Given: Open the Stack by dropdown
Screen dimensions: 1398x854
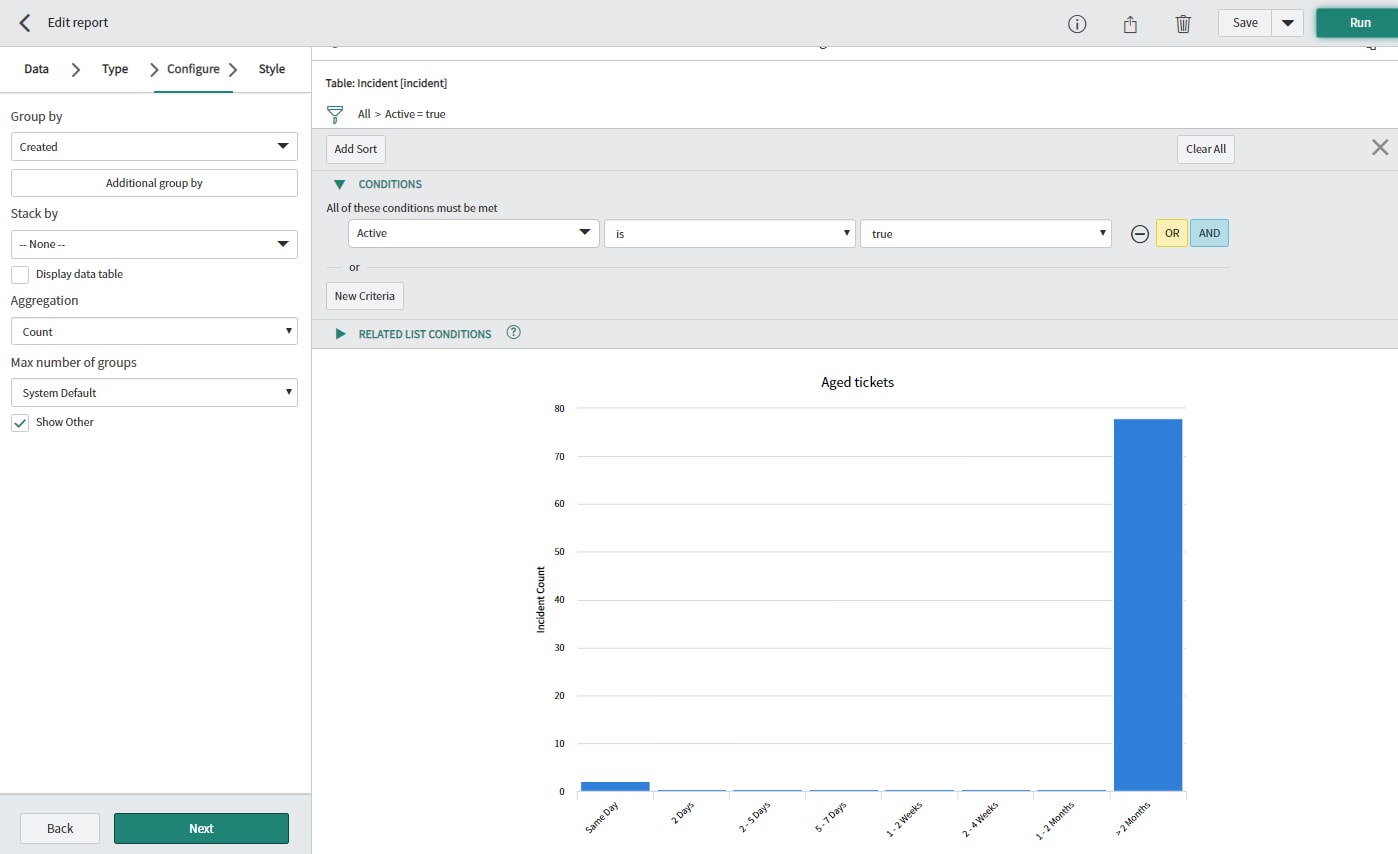Looking at the screenshot, I should pos(154,244).
